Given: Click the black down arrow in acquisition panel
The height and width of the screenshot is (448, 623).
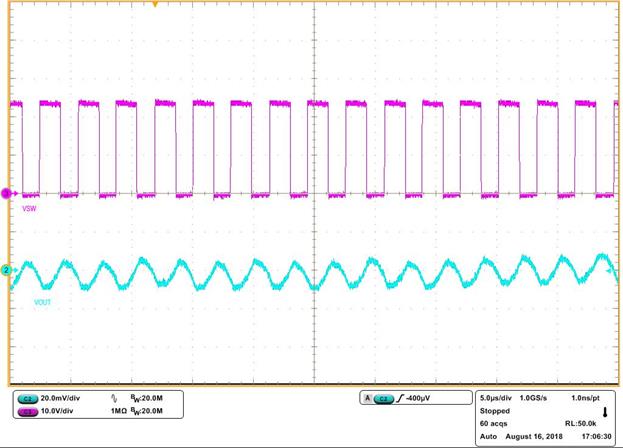Looking at the screenshot, I should tap(603, 412).
